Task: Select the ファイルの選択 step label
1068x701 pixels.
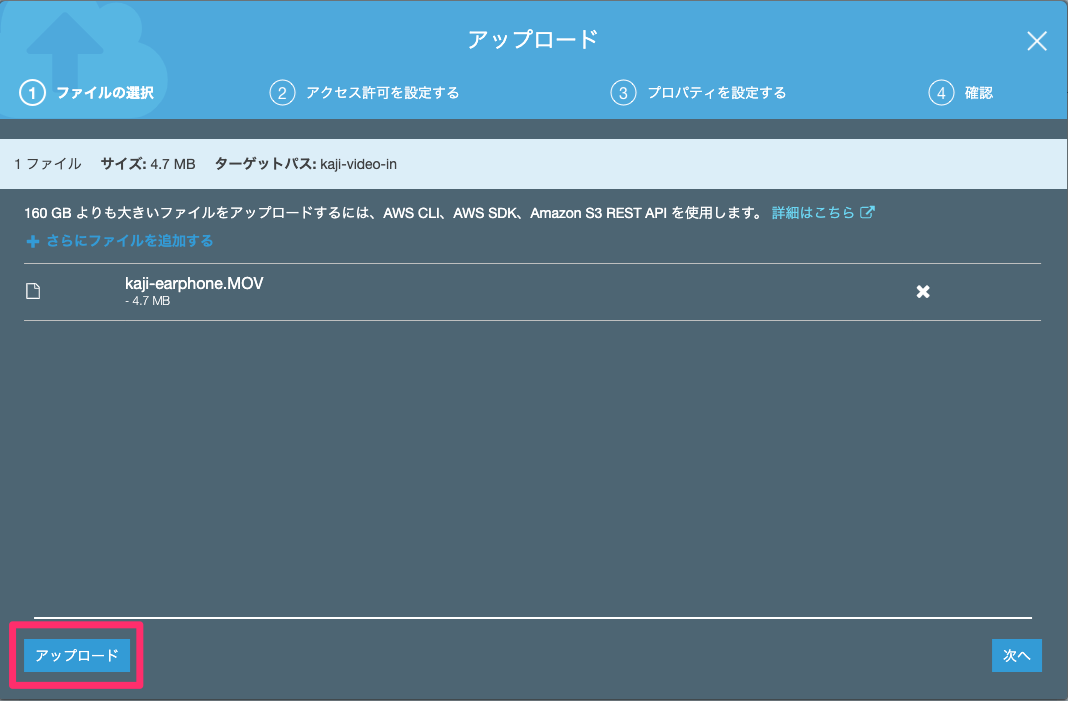Action: tap(104, 93)
